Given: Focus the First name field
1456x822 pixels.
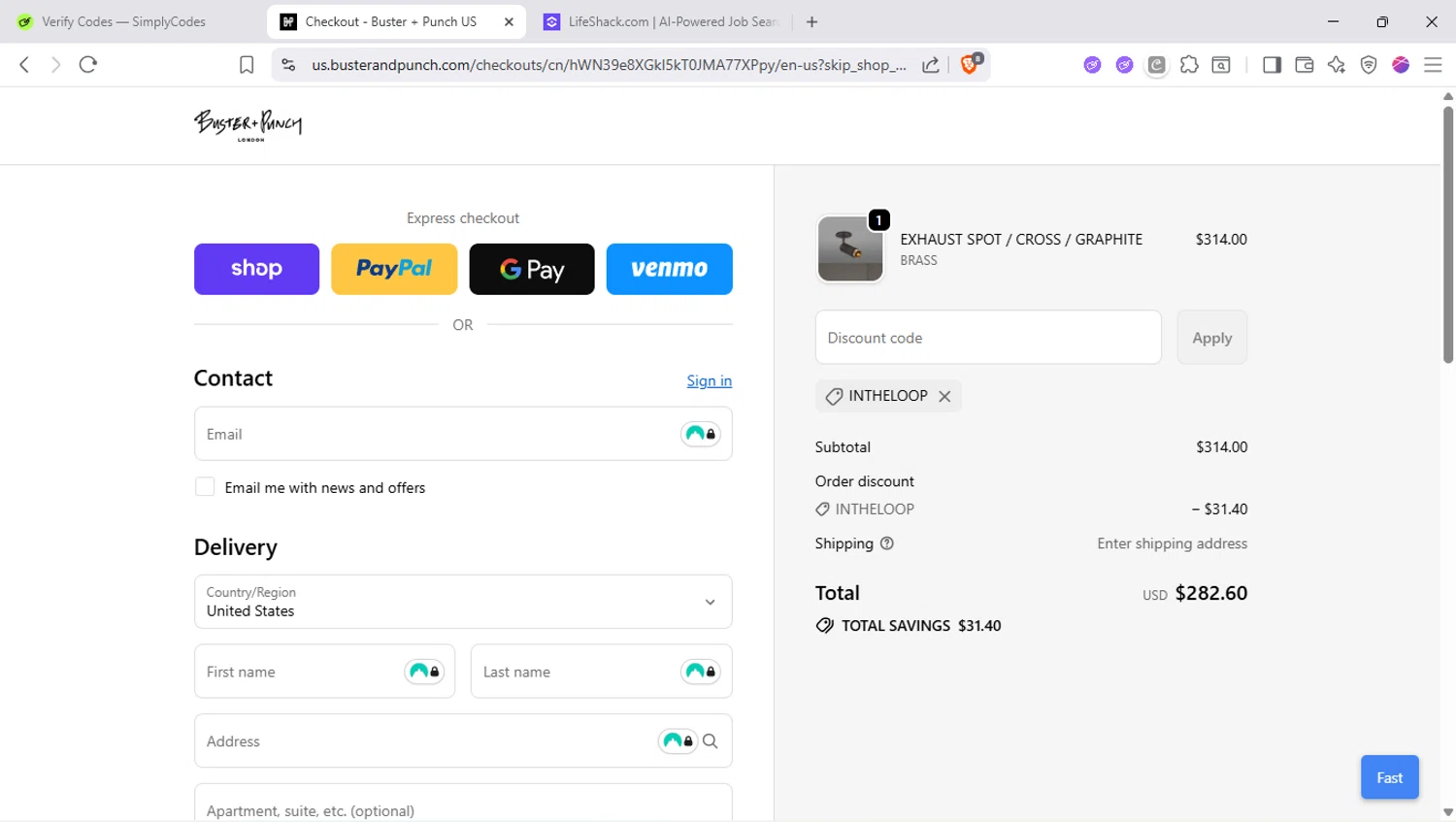Looking at the screenshot, I should pos(324,672).
